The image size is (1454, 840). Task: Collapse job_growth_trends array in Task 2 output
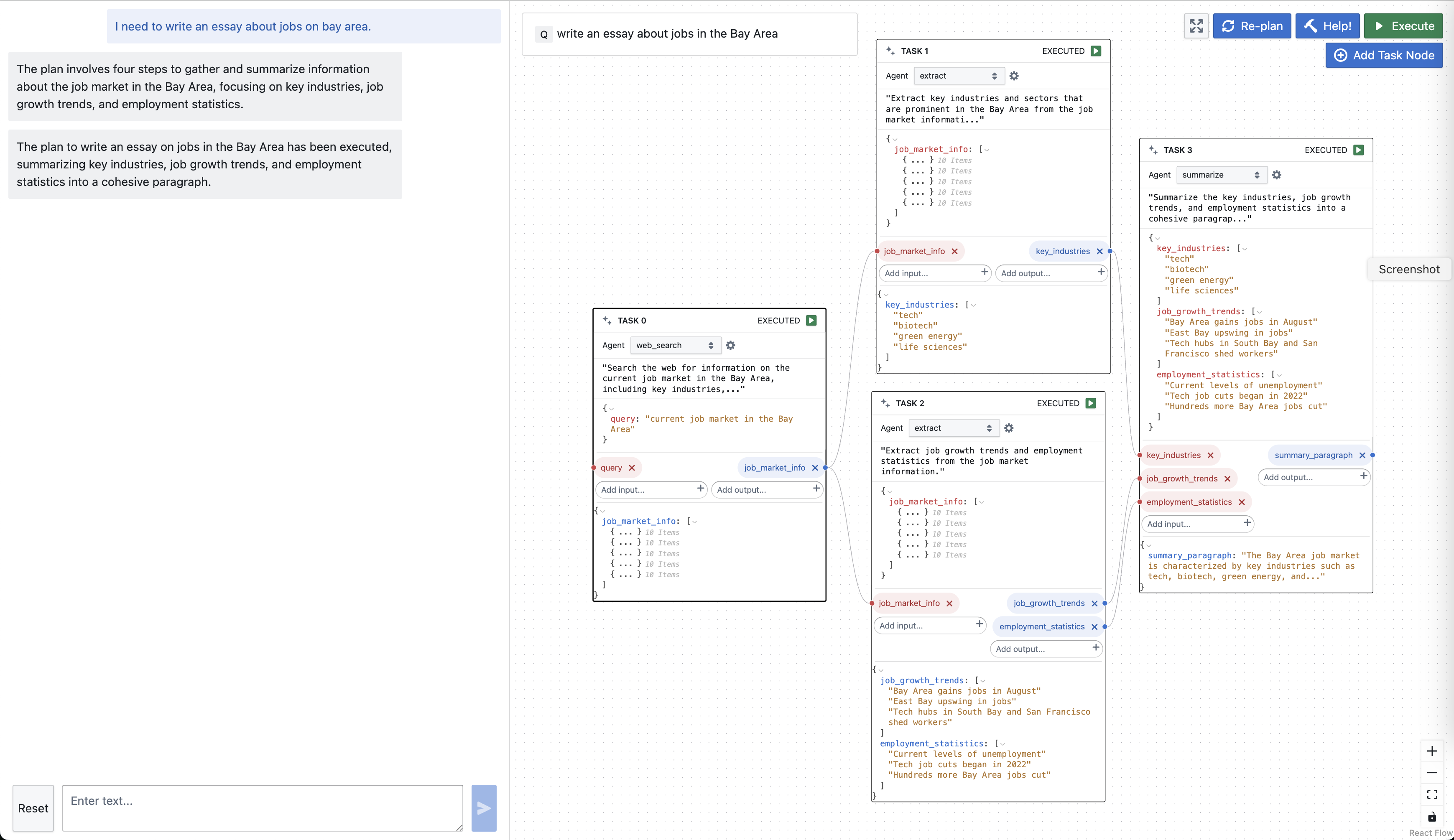(x=982, y=681)
